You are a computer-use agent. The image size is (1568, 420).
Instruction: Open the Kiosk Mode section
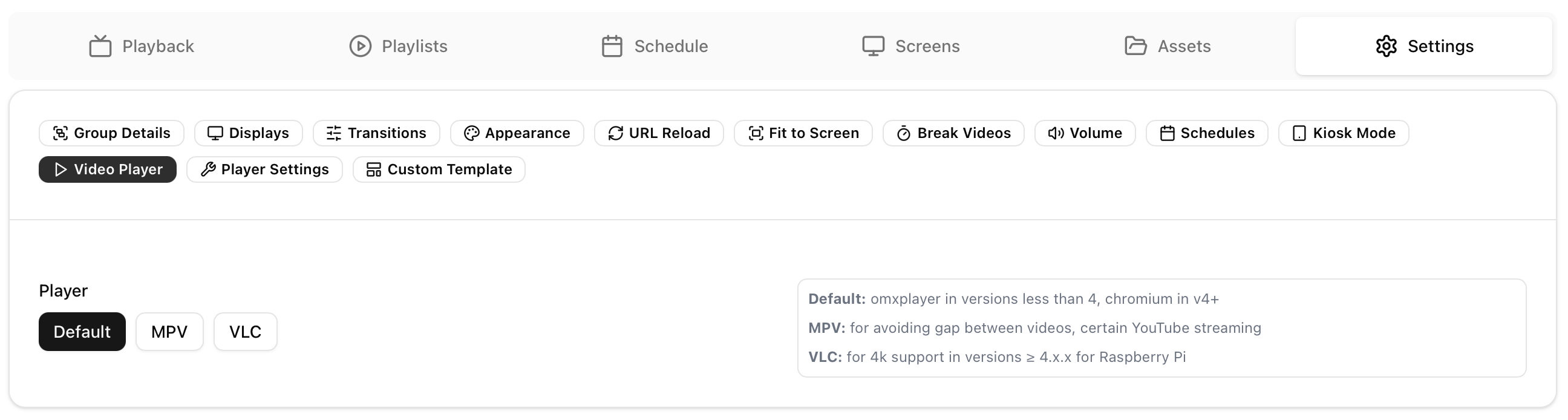[x=1344, y=133]
